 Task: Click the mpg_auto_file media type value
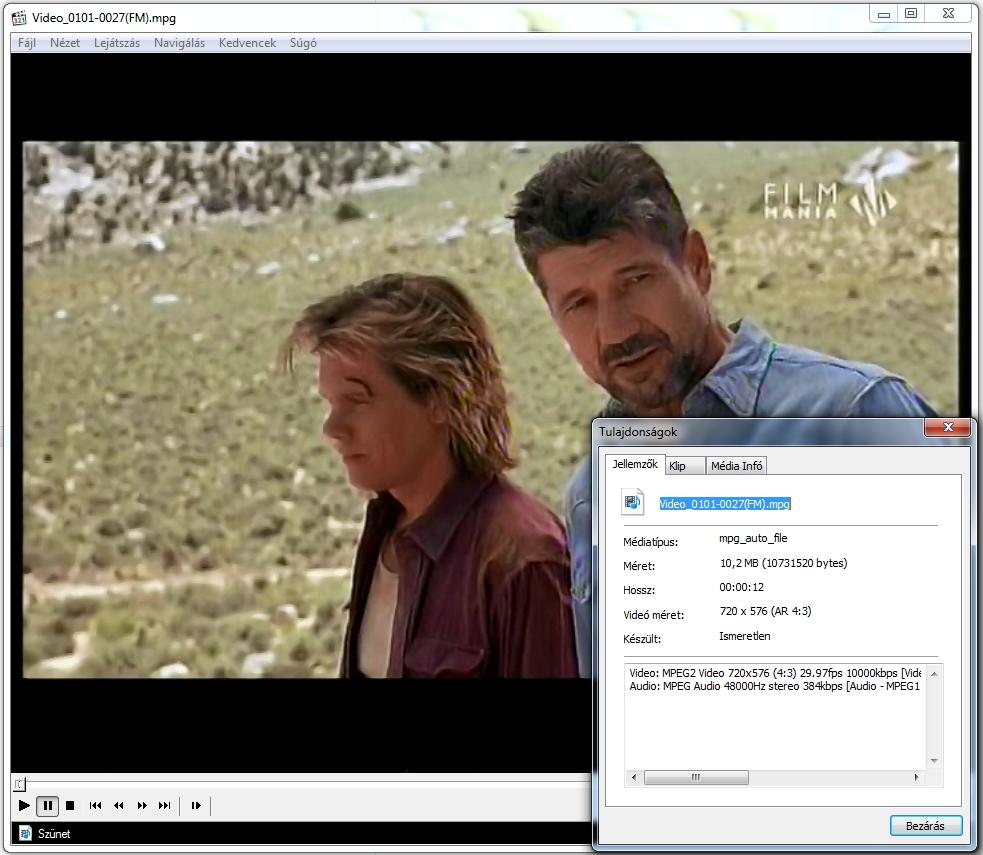coord(753,538)
